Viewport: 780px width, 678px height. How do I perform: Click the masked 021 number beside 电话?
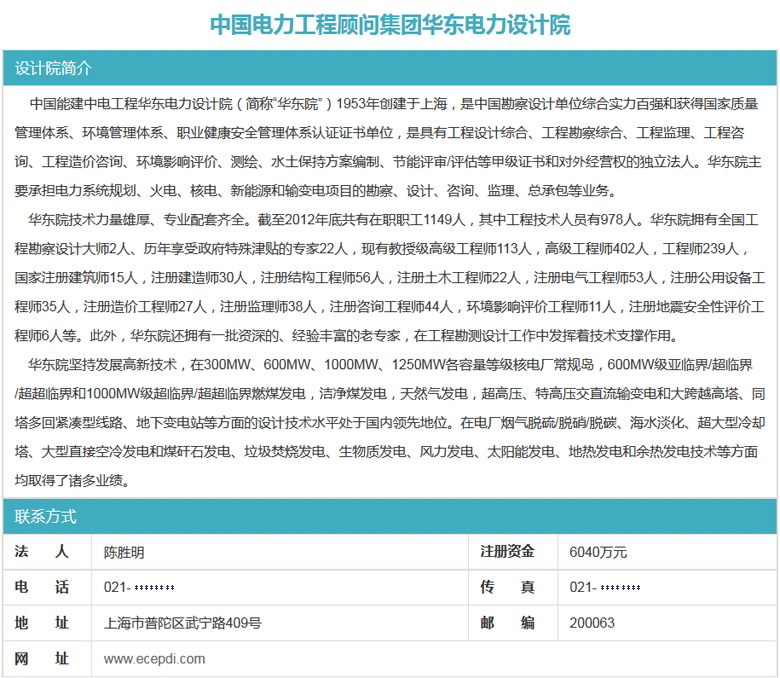pos(139,587)
